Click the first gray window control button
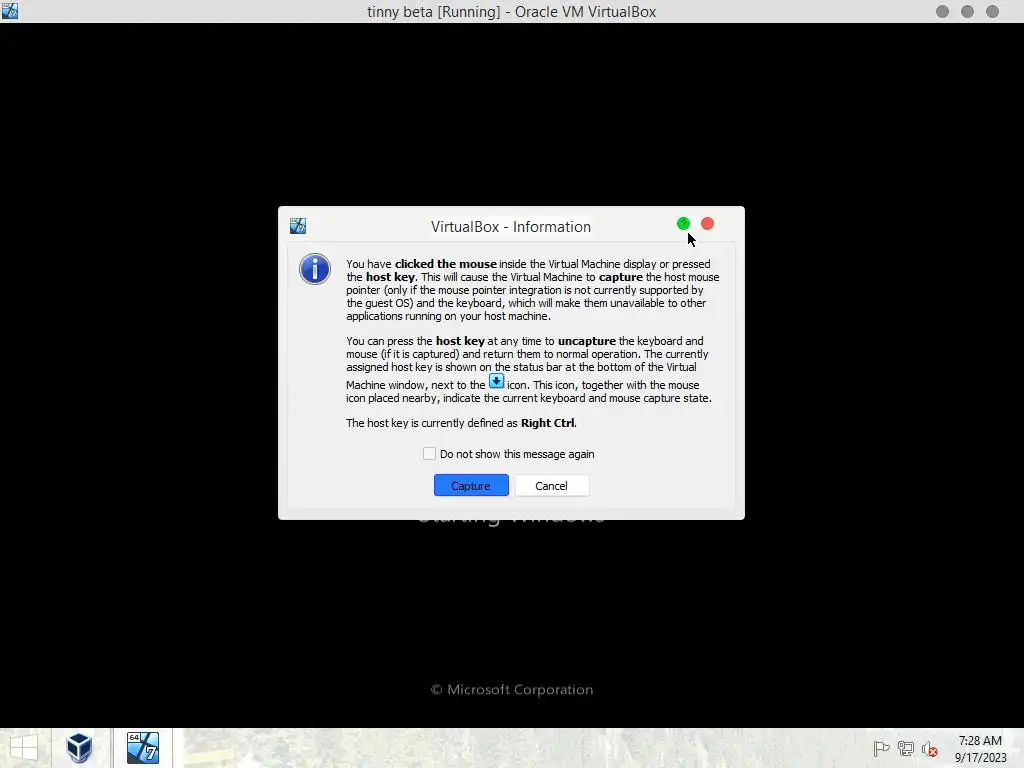Image resolution: width=1024 pixels, height=768 pixels. tap(942, 12)
